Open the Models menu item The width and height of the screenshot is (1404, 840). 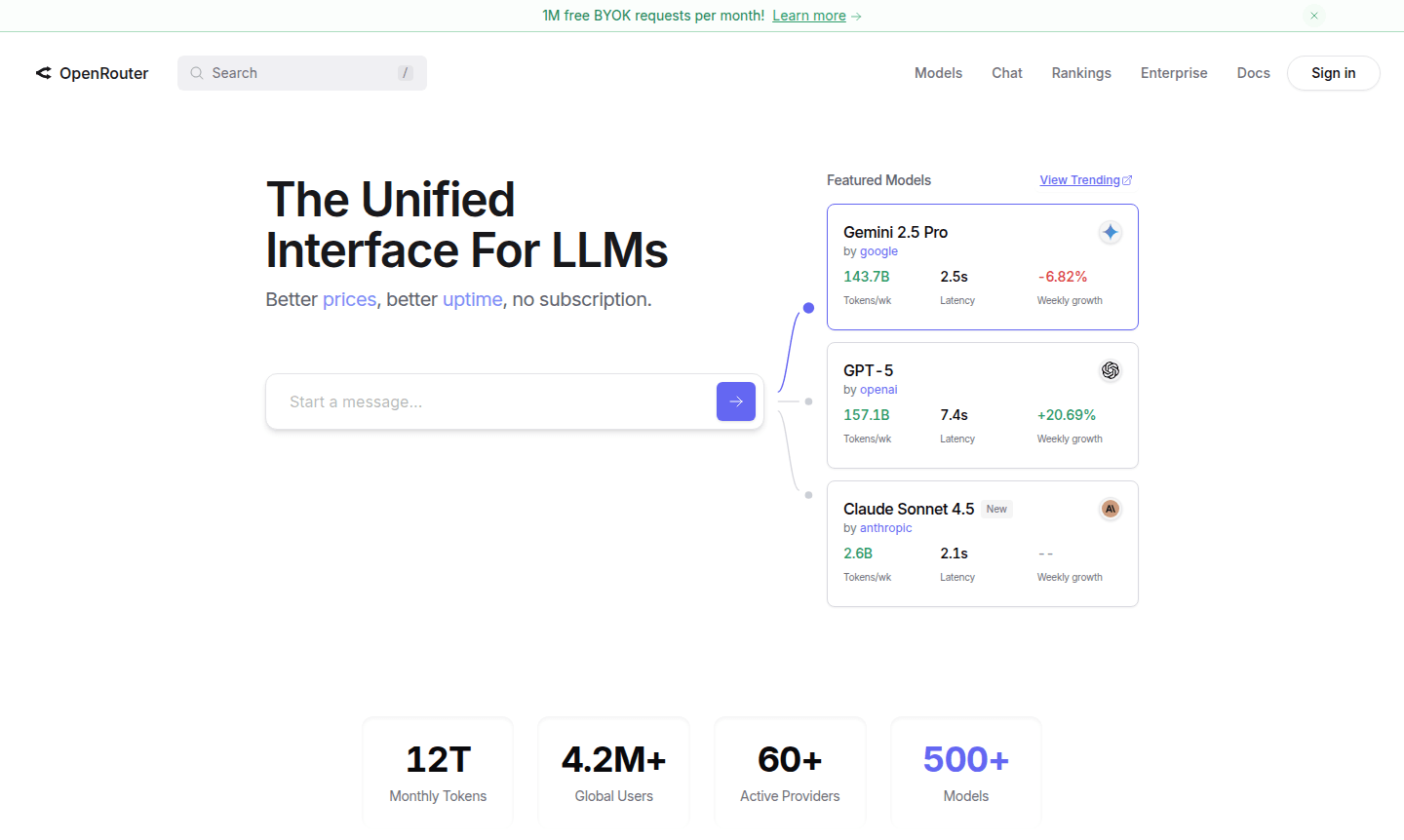[x=938, y=73]
